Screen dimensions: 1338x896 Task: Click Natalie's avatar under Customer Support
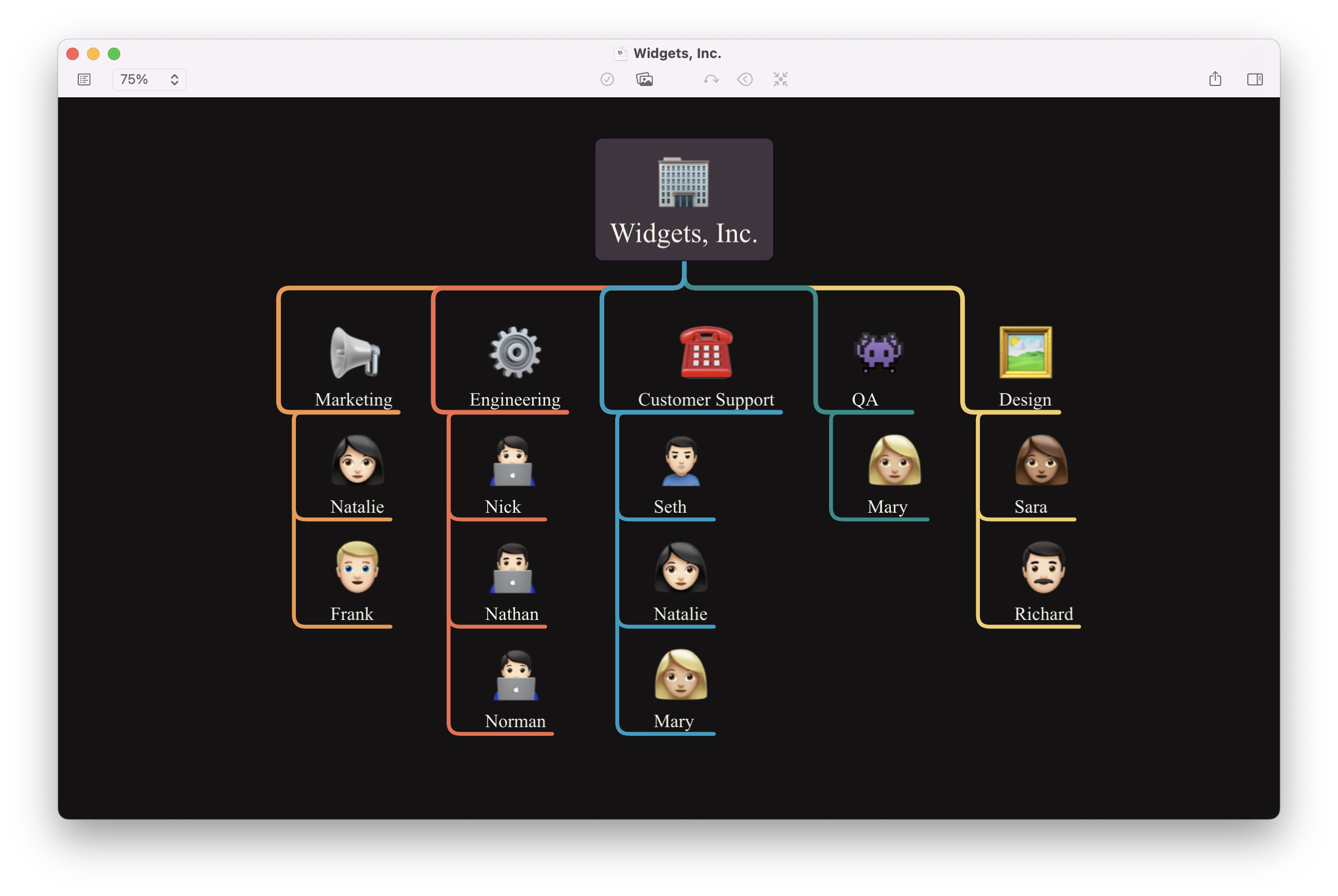coord(680,567)
